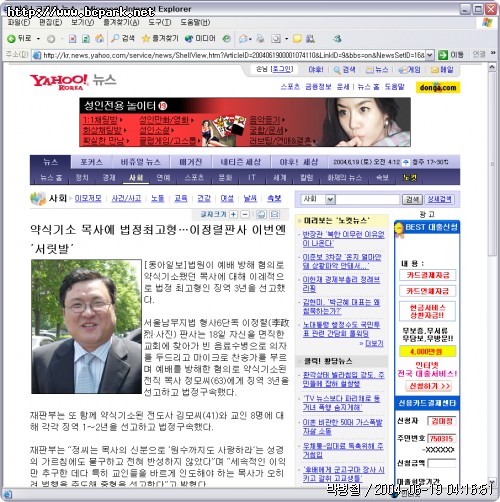Screen dimensions: 500x502
Task: Click the Go (이동) green arrow button
Action: (451, 55)
